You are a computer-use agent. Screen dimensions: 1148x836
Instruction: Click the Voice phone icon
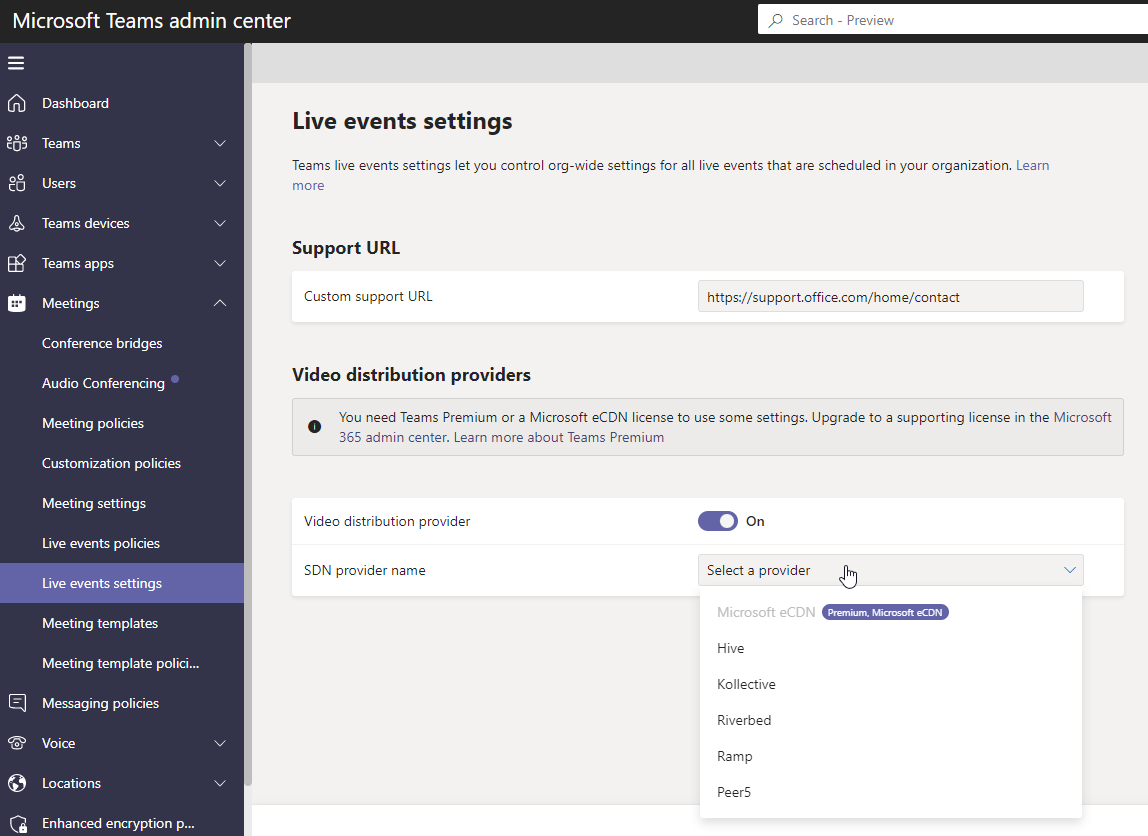pos(17,743)
